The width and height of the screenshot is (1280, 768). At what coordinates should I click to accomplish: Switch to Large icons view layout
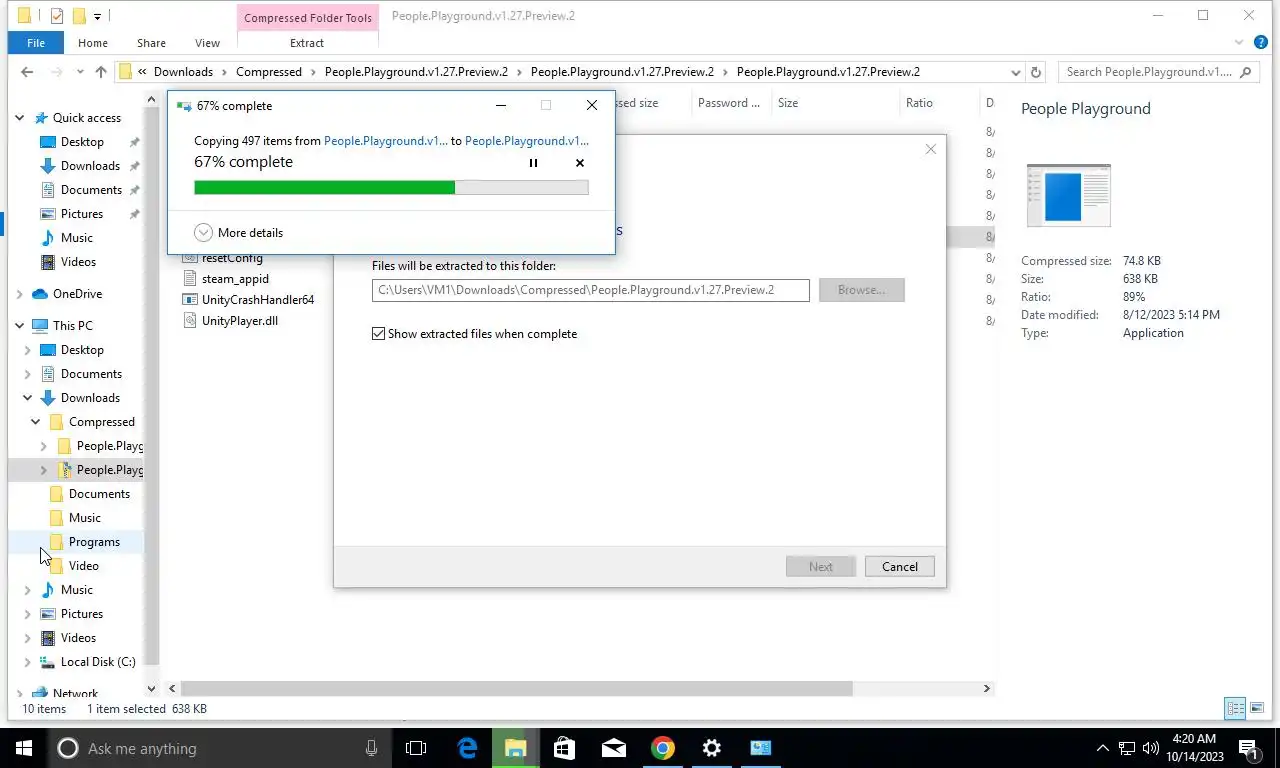[1257, 709]
